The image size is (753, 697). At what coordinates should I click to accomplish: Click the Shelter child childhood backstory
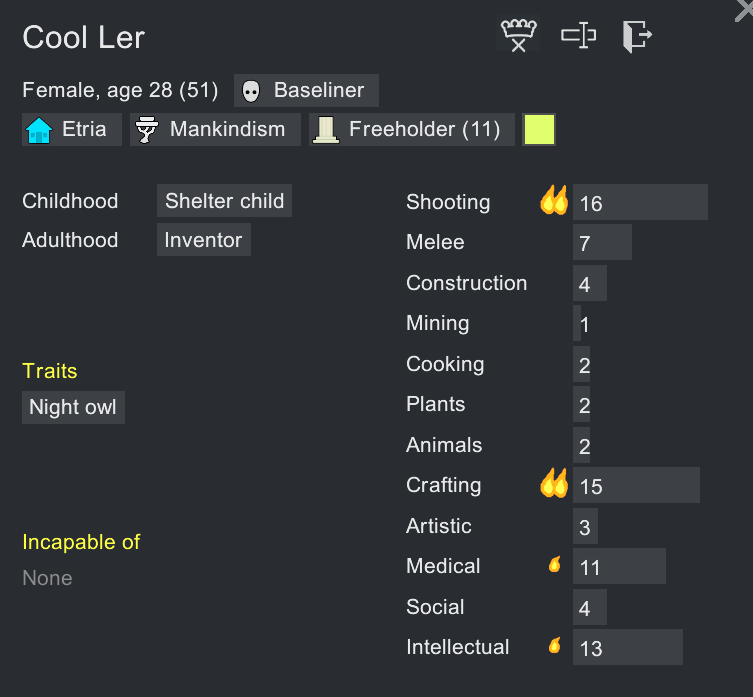224,201
